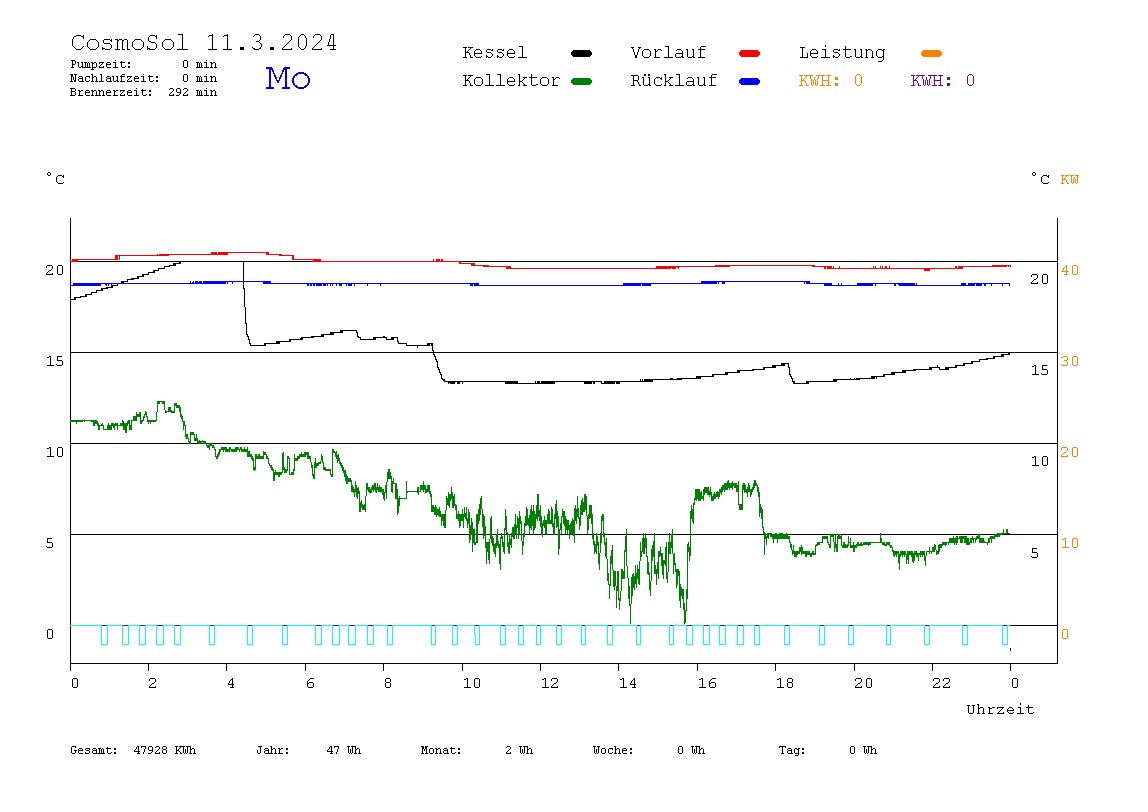Viewport: 1148px width, 812px height.
Task: Click the Kessel legend label
Action: [495, 53]
